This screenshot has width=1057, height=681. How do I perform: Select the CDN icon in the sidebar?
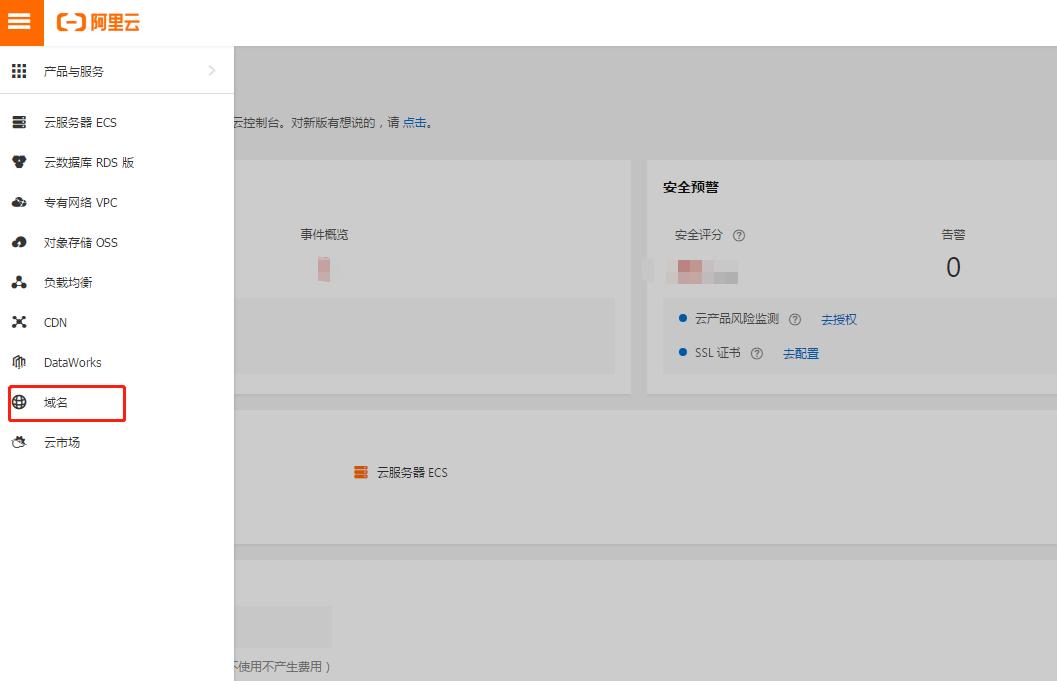[18, 322]
